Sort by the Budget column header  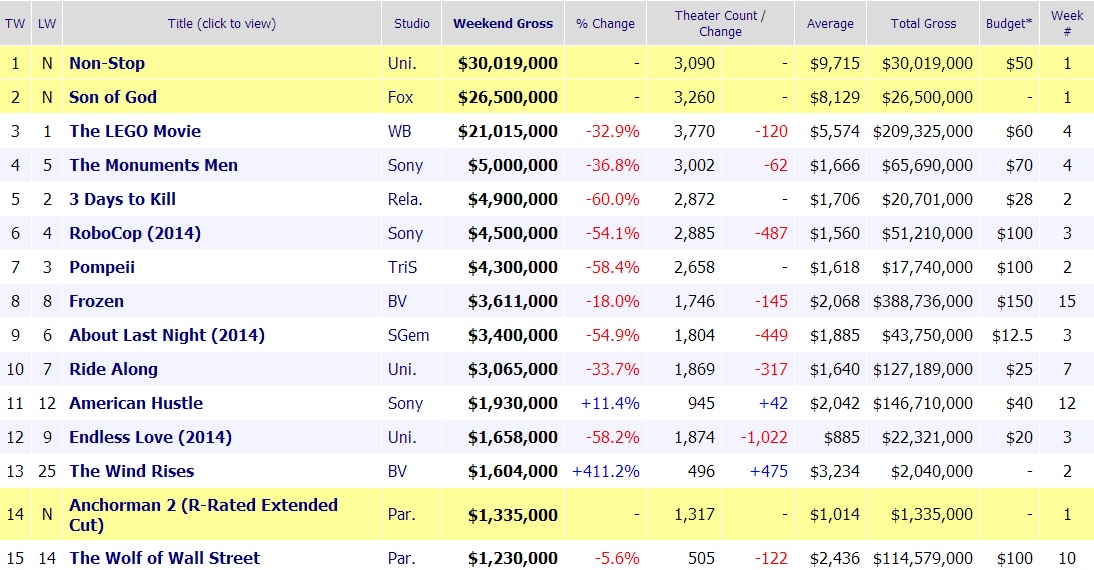click(1009, 23)
